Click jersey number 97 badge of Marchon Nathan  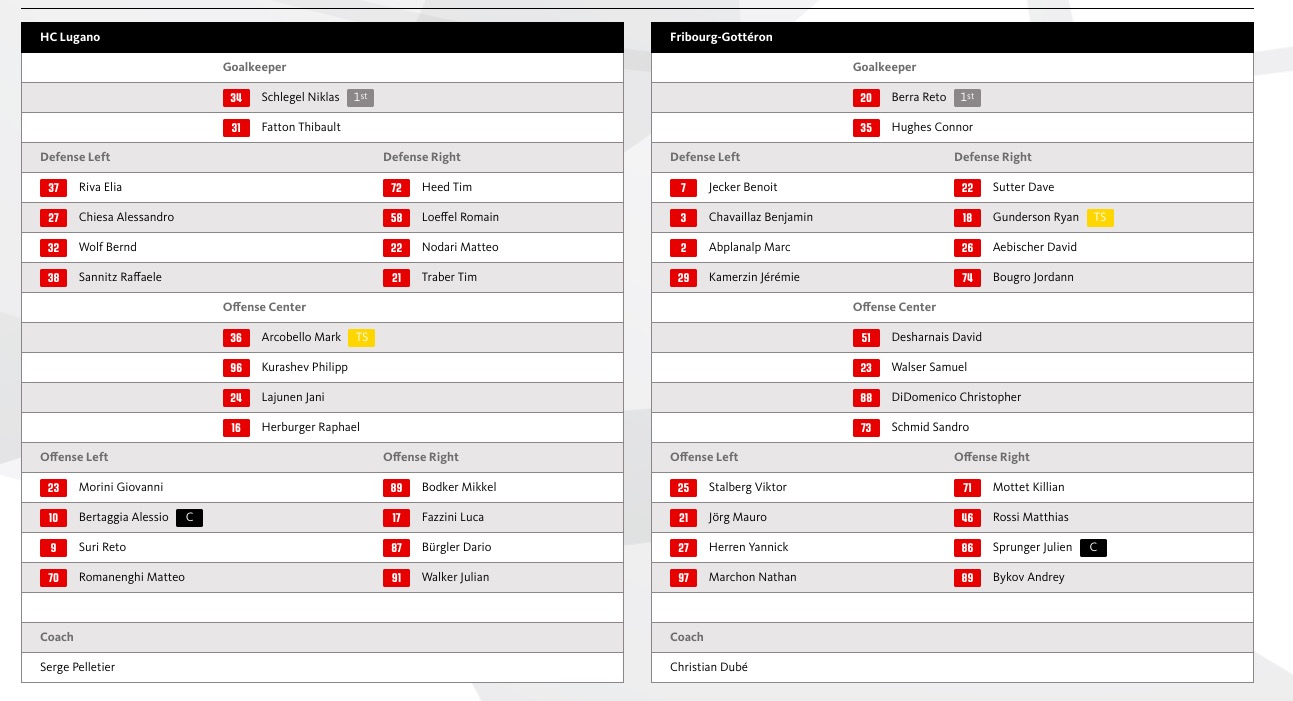684,577
